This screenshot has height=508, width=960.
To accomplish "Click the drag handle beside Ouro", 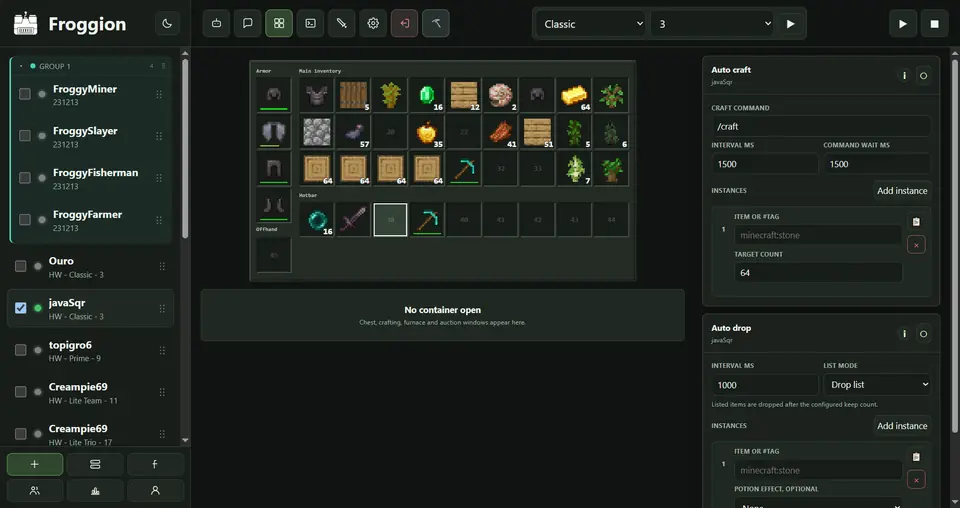I will pos(162,266).
